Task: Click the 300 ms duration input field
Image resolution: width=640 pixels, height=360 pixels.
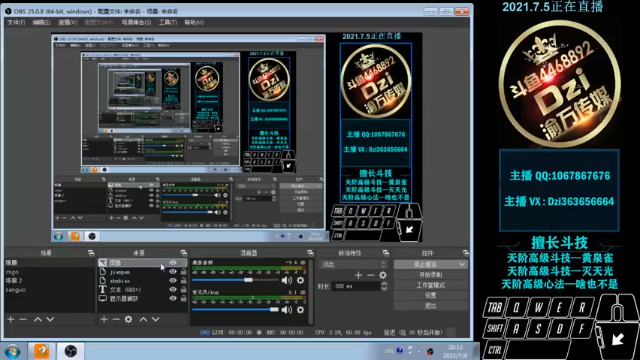Action: pyautogui.click(x=356, y=286)
